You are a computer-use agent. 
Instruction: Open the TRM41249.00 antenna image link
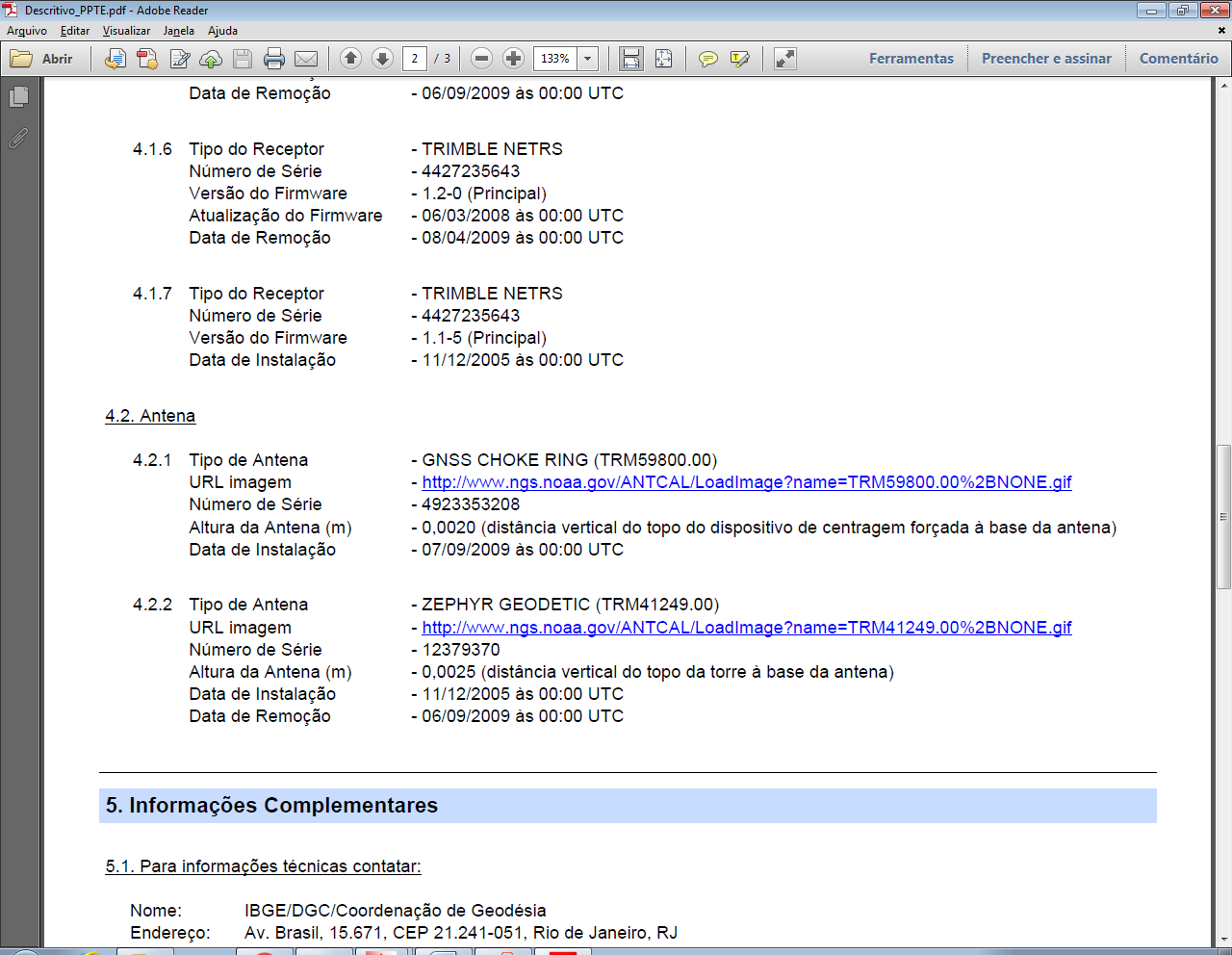coord(747,628)
